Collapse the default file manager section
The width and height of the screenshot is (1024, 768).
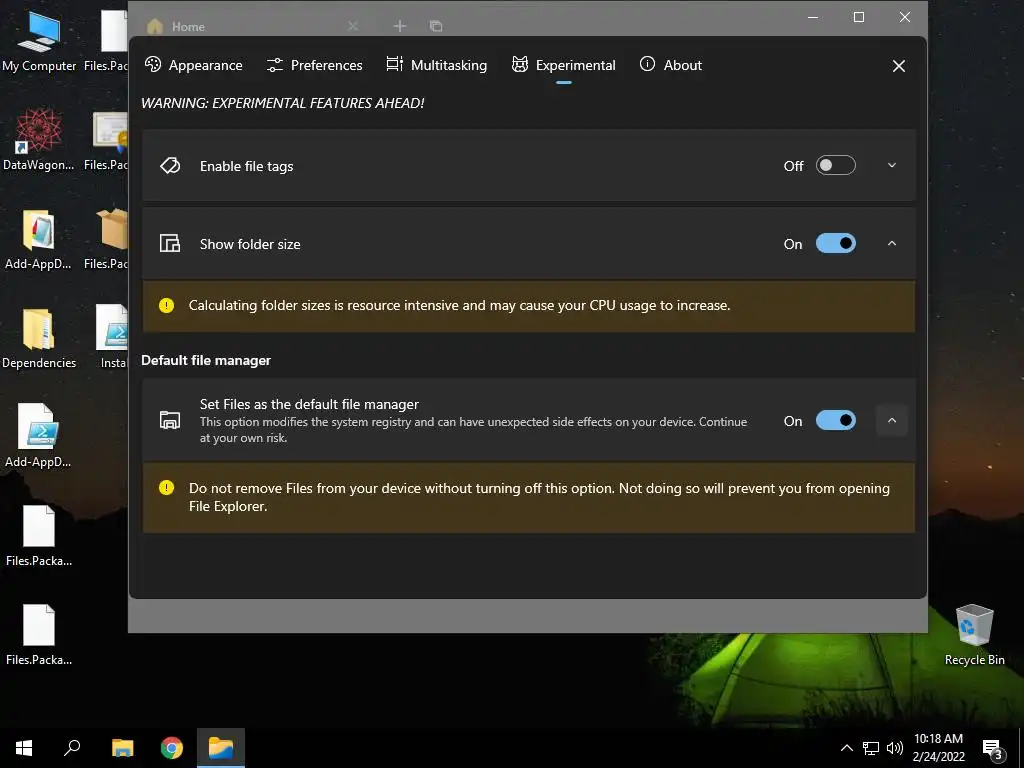click(x=892, y=421)
